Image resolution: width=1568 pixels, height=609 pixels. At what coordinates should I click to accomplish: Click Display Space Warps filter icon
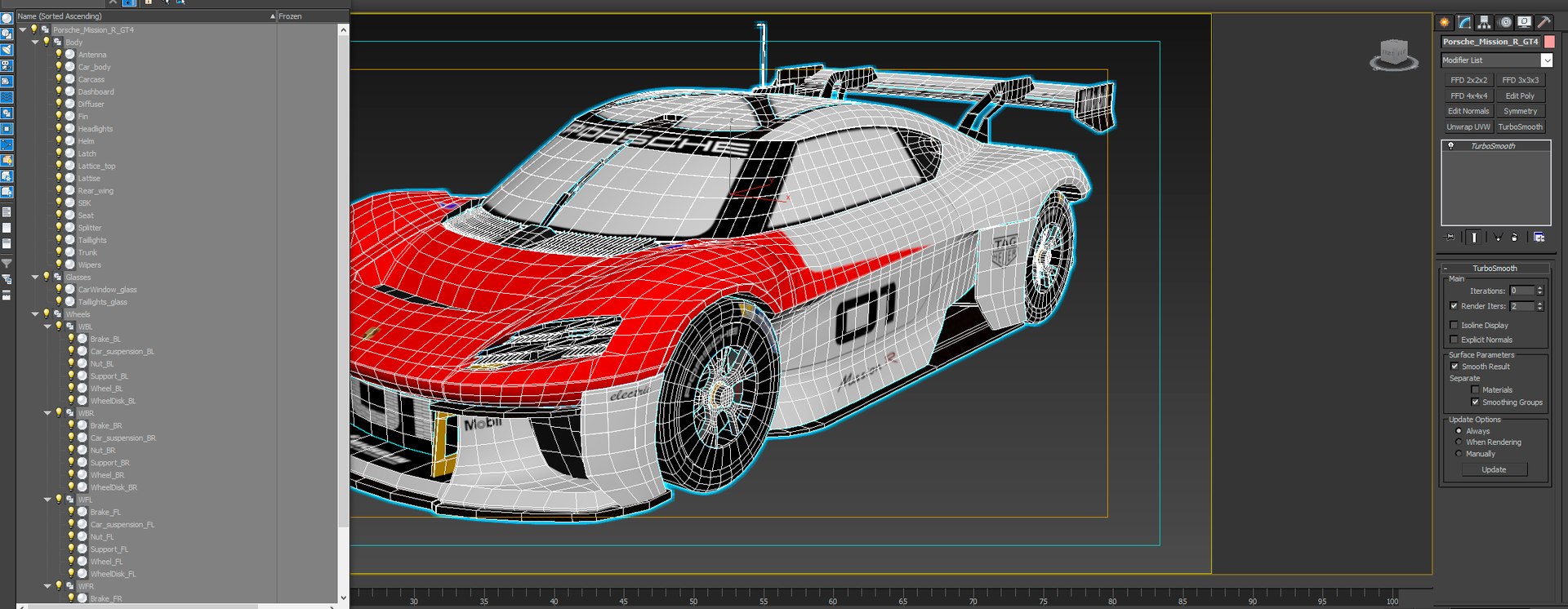pos(7,97)
